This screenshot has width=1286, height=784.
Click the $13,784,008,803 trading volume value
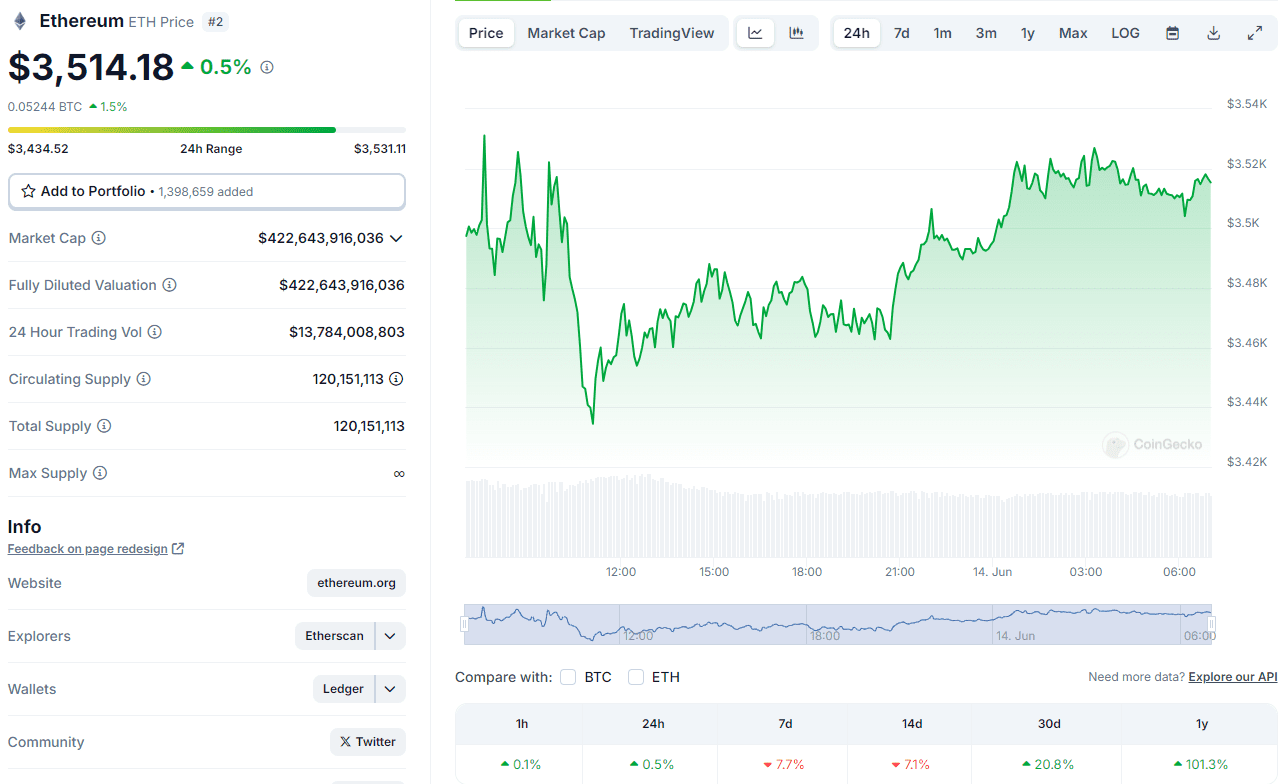347,332
